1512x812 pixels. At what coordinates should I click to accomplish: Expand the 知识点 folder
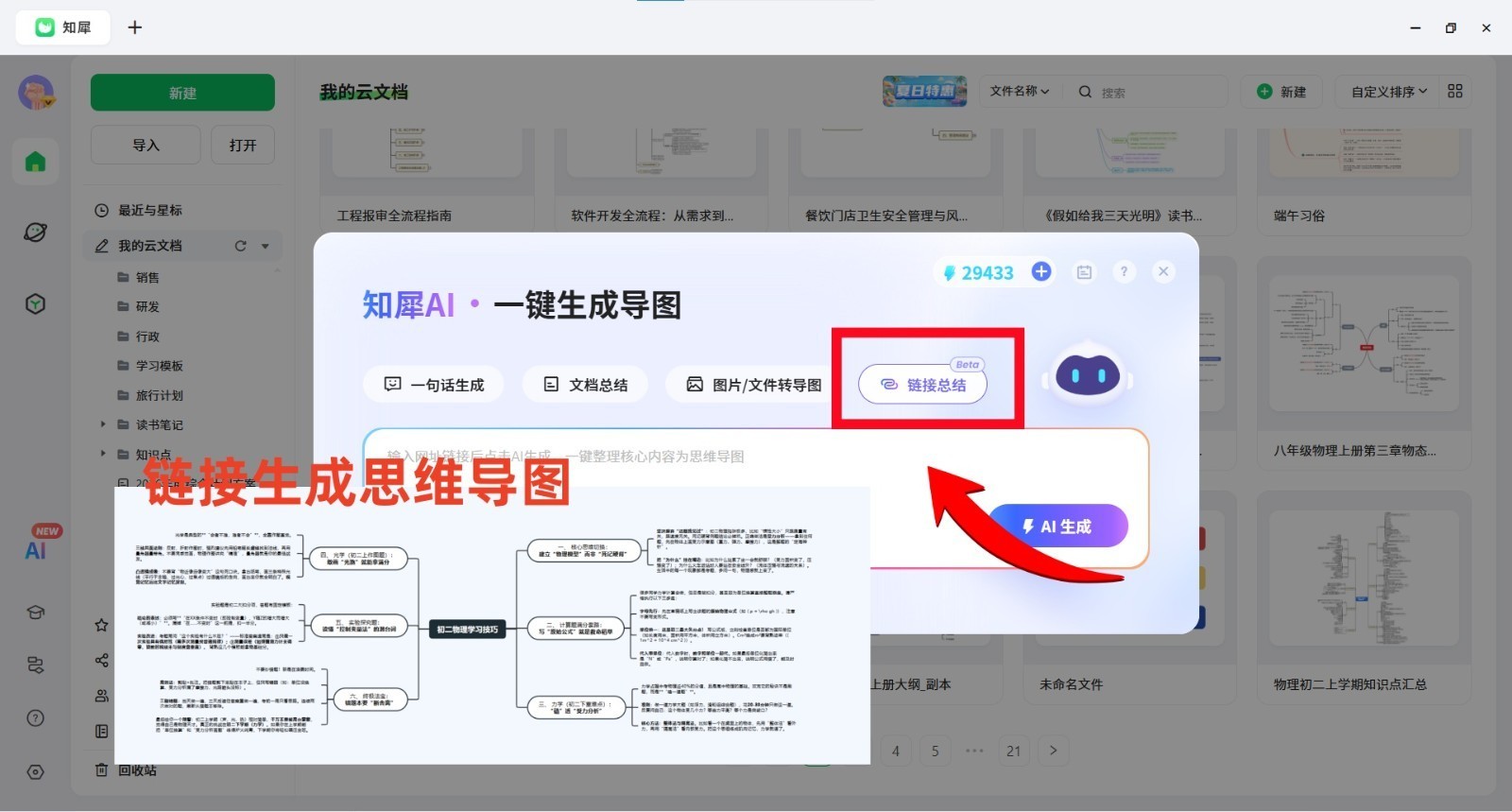104,454
